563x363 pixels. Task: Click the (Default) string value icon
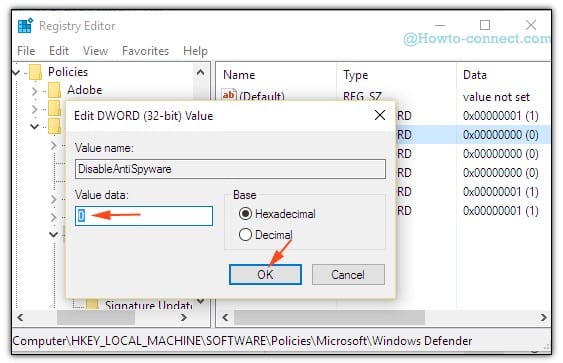coord(229,95)
